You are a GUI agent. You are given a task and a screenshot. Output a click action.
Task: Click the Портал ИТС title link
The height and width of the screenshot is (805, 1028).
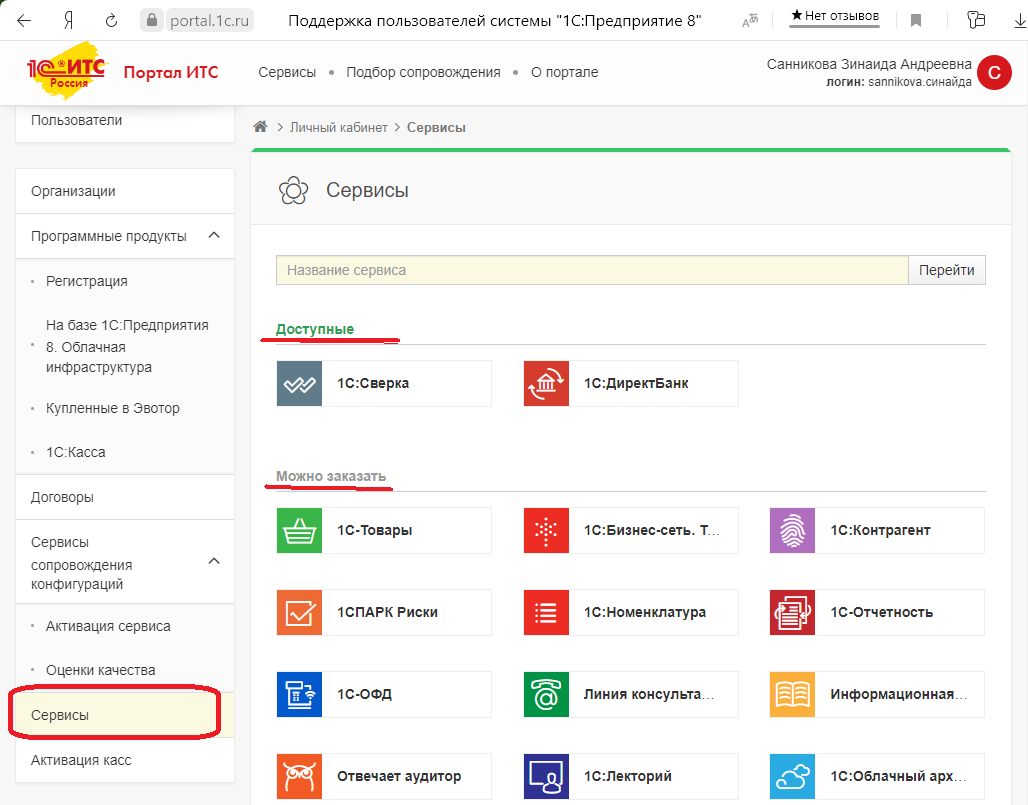click(x=171, y=72)
